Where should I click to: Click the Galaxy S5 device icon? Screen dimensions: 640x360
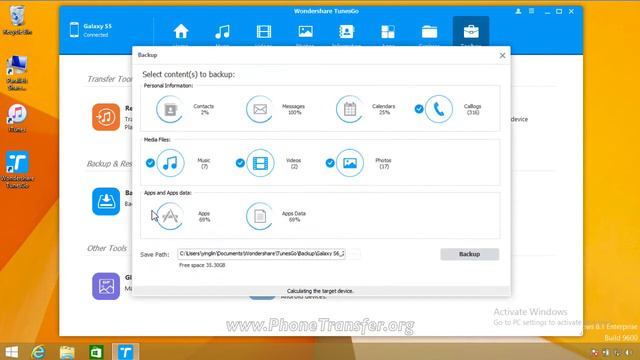[74, 30]
